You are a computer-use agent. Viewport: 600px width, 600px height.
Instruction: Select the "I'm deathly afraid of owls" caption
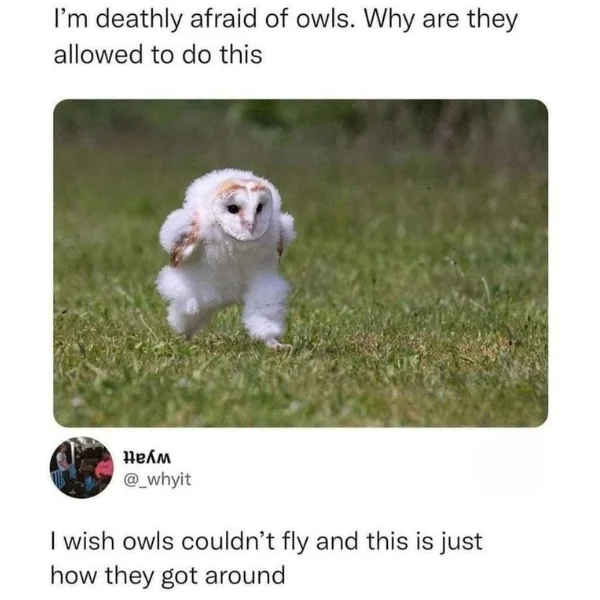202,20
